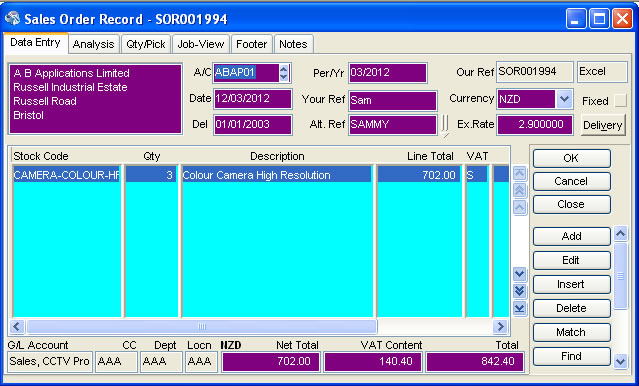Image resolution: width=639 pixels, height=386 pixels.
Task: Click the page-up double arrow icon
Action: click(x=519, y=190)
